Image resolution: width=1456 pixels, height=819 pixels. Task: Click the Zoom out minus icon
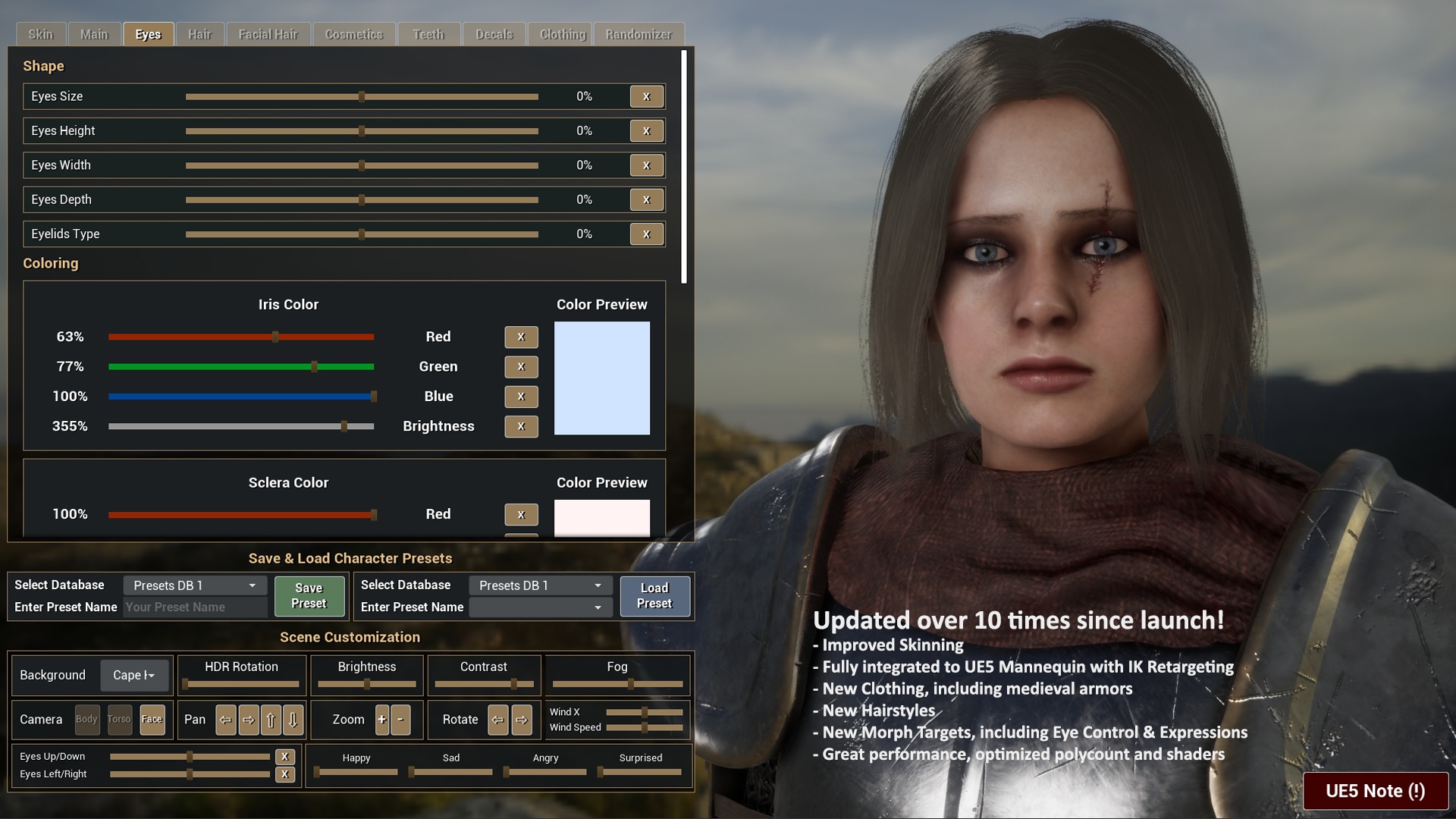click(x=400, y=719)
